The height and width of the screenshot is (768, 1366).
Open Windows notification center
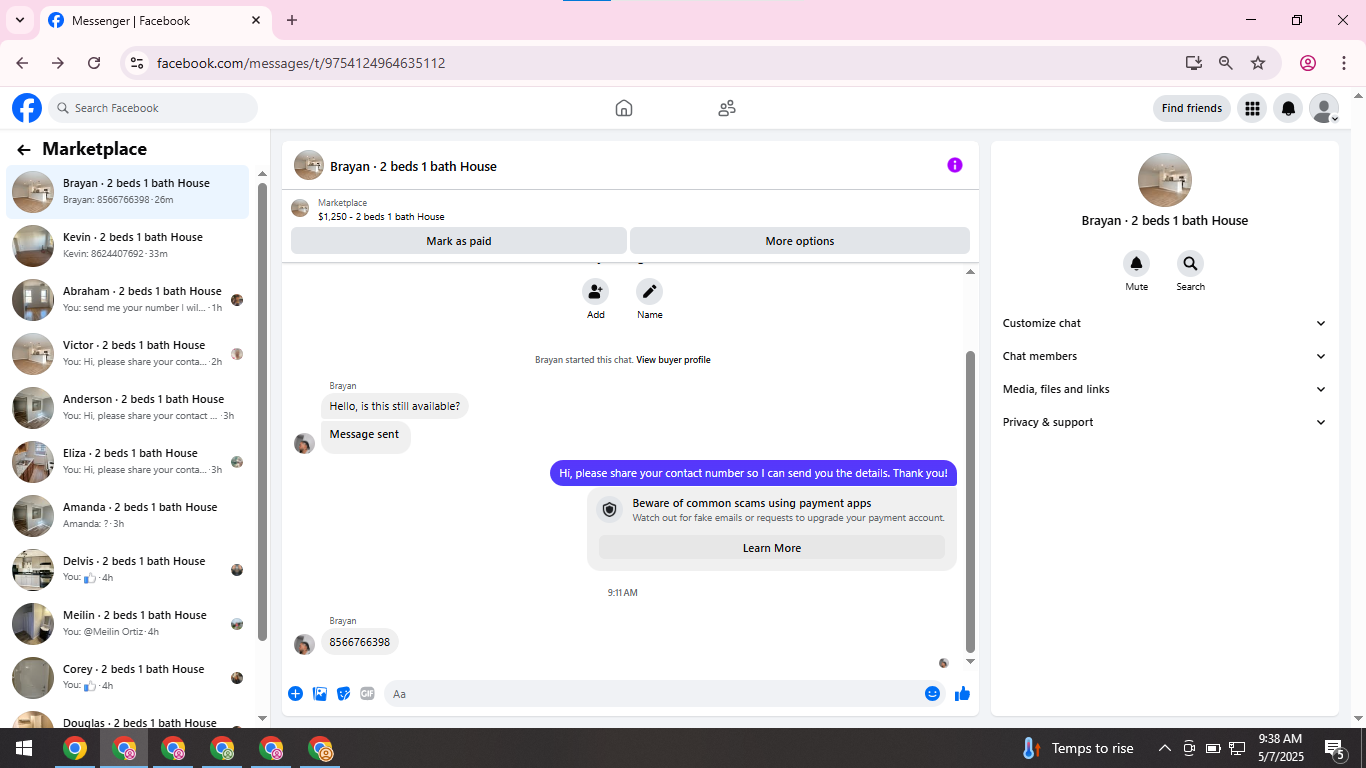(1335, 748)
